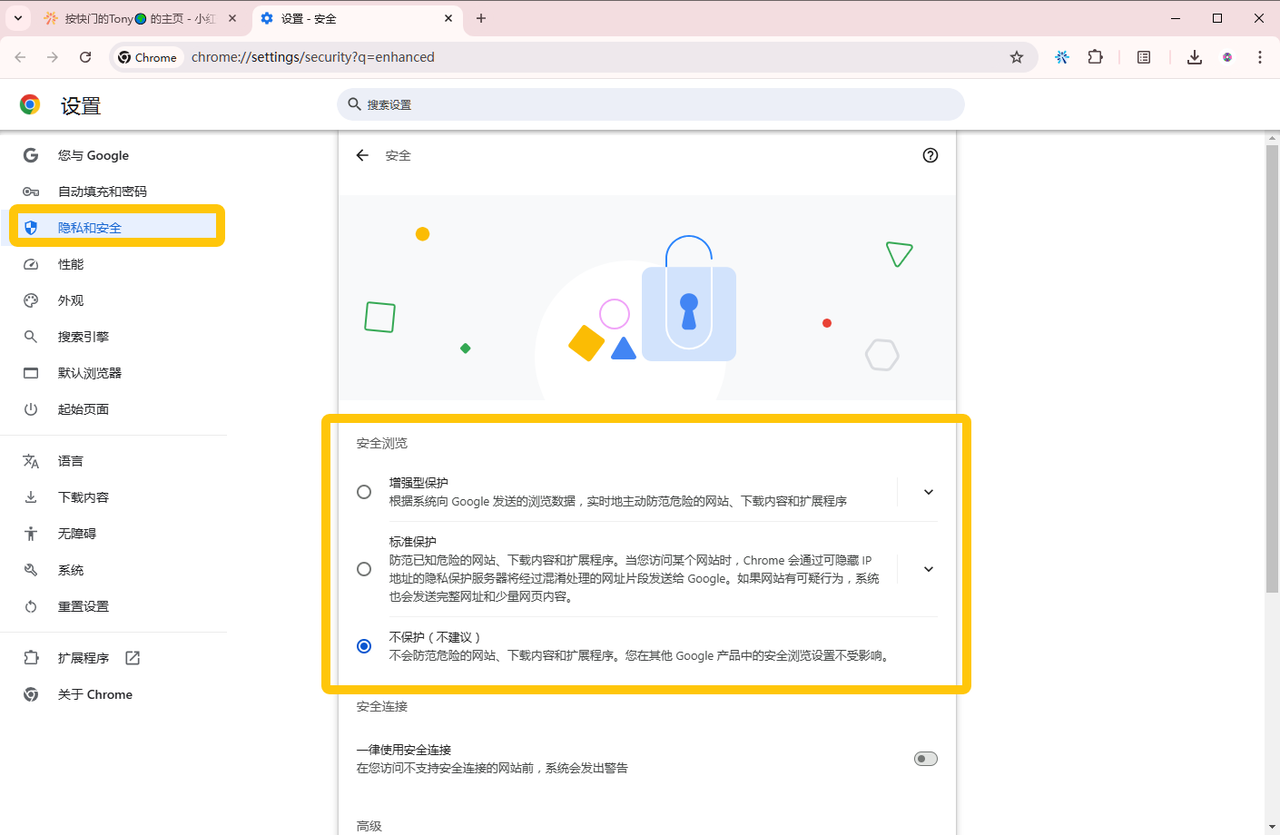The width and height of the screenshot is (1280, 835).
Task: Open the side panel icon in toolbar
Action: tap(1144, 57)
